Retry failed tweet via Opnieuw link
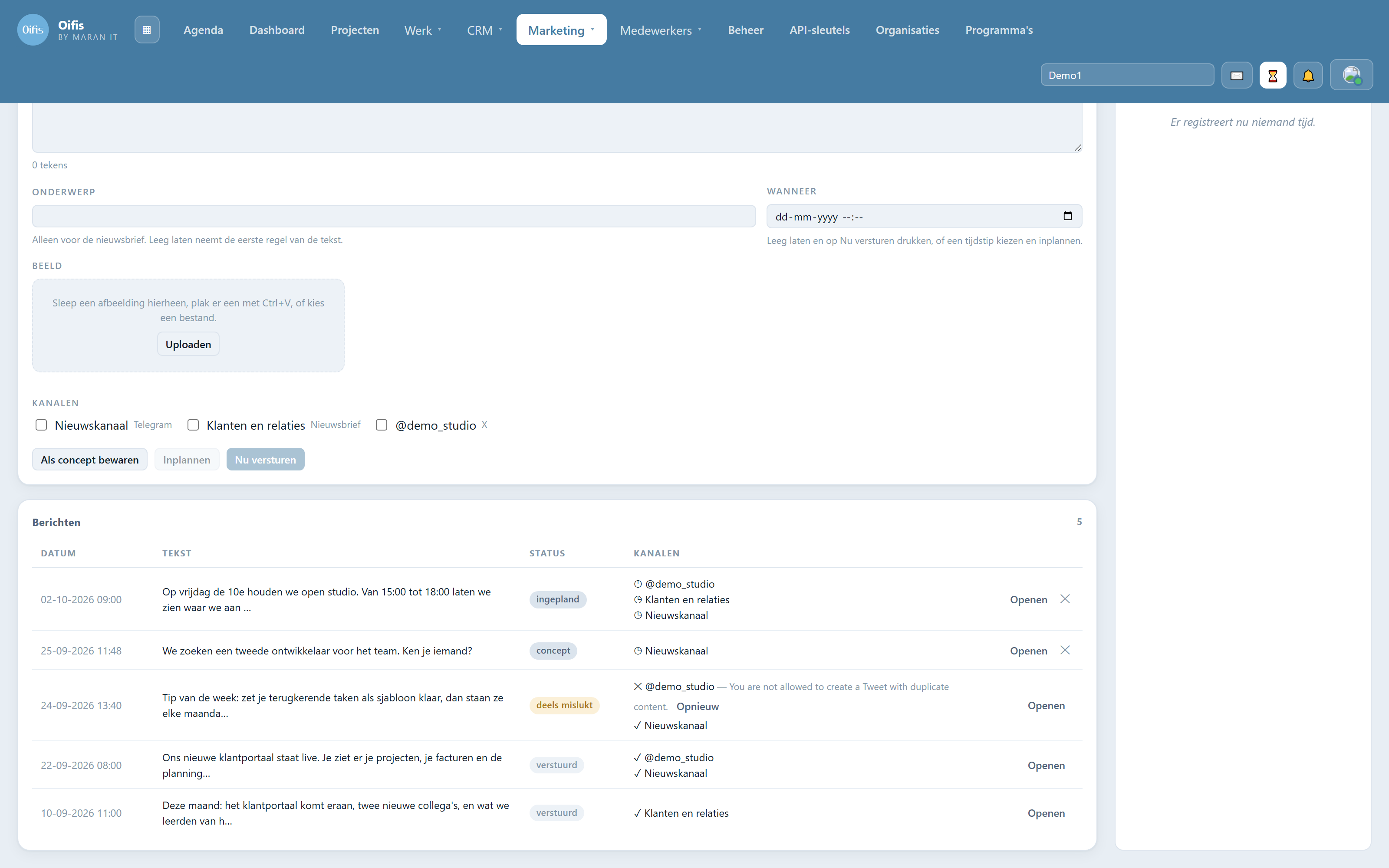This screenshot has width=1389, height=868. click(698, 706)
